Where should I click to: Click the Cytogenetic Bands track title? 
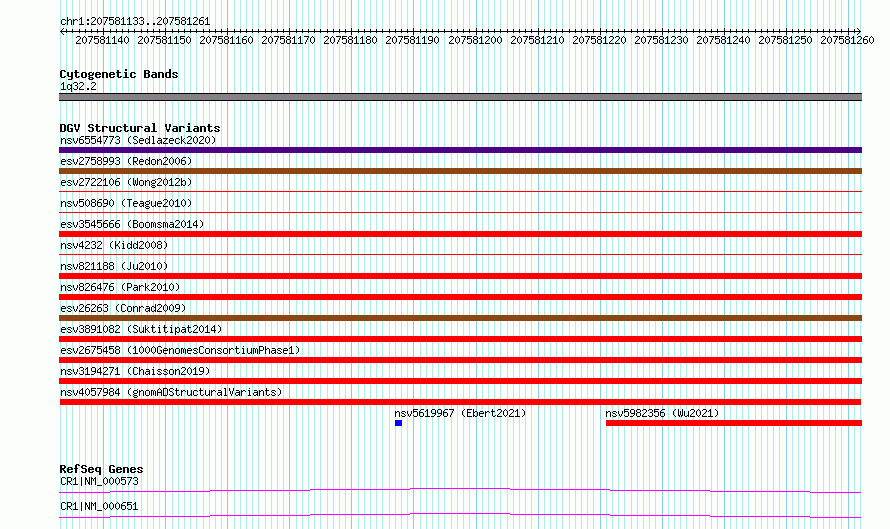tap(119, 74)
